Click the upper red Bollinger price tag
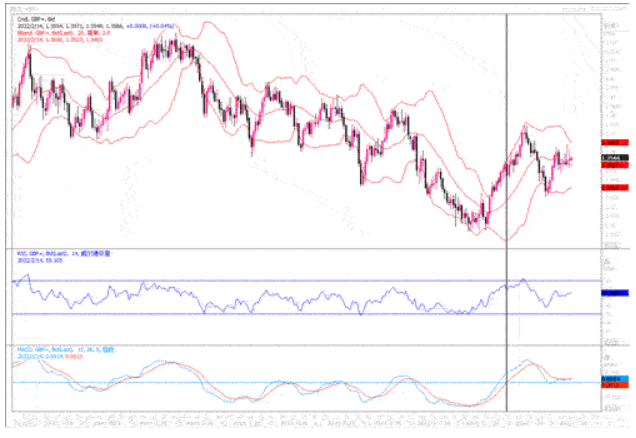This screenshot has height=438, width=636. pos(612,143)
